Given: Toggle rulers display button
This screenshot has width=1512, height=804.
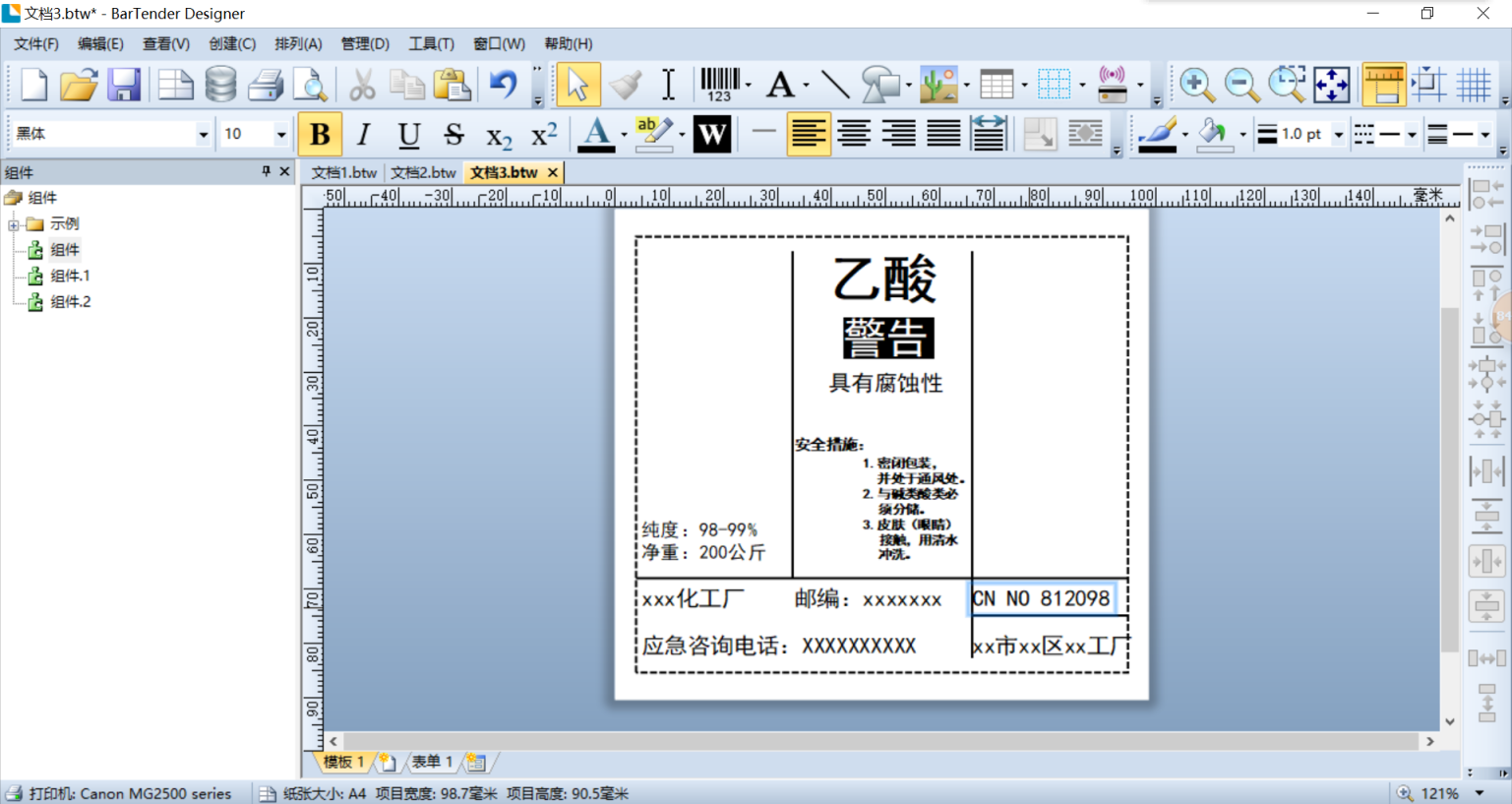Looking at the screenshot, I should pos(1384,85).
